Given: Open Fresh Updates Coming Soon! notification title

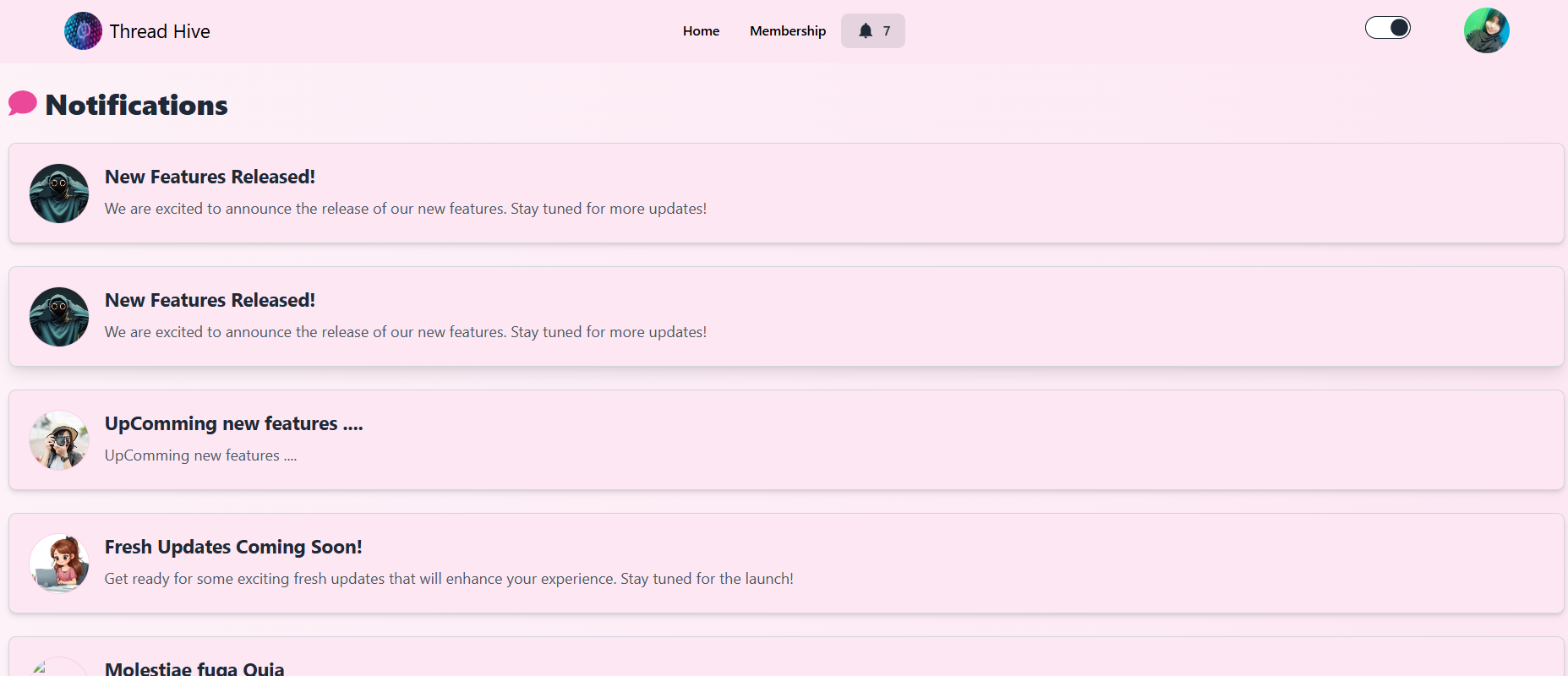Looking at the screenshot, I should pyautogui.click(x=233, y=547).
